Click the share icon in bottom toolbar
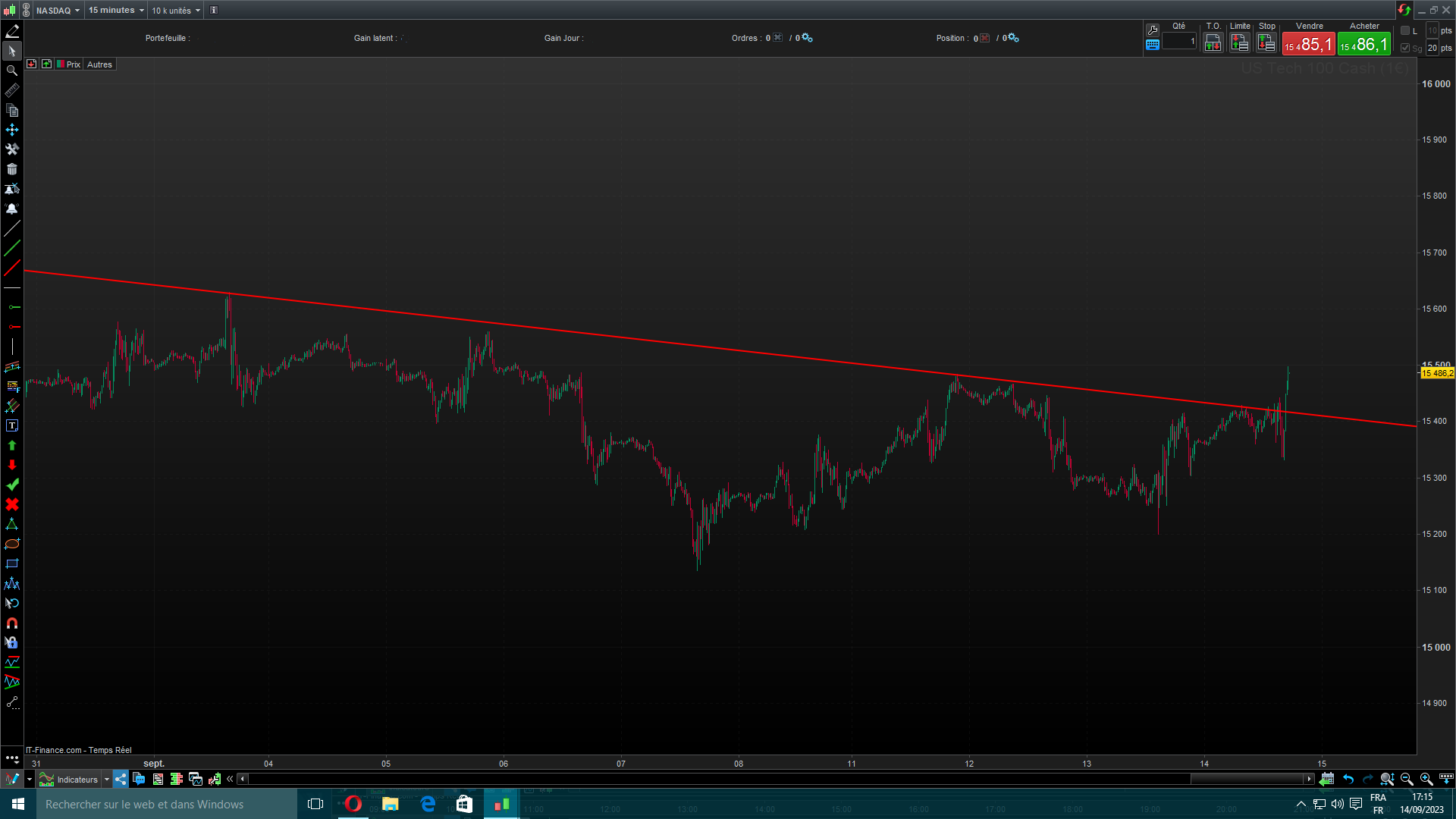Screen dimensions: 1456x819 (121, 779)
